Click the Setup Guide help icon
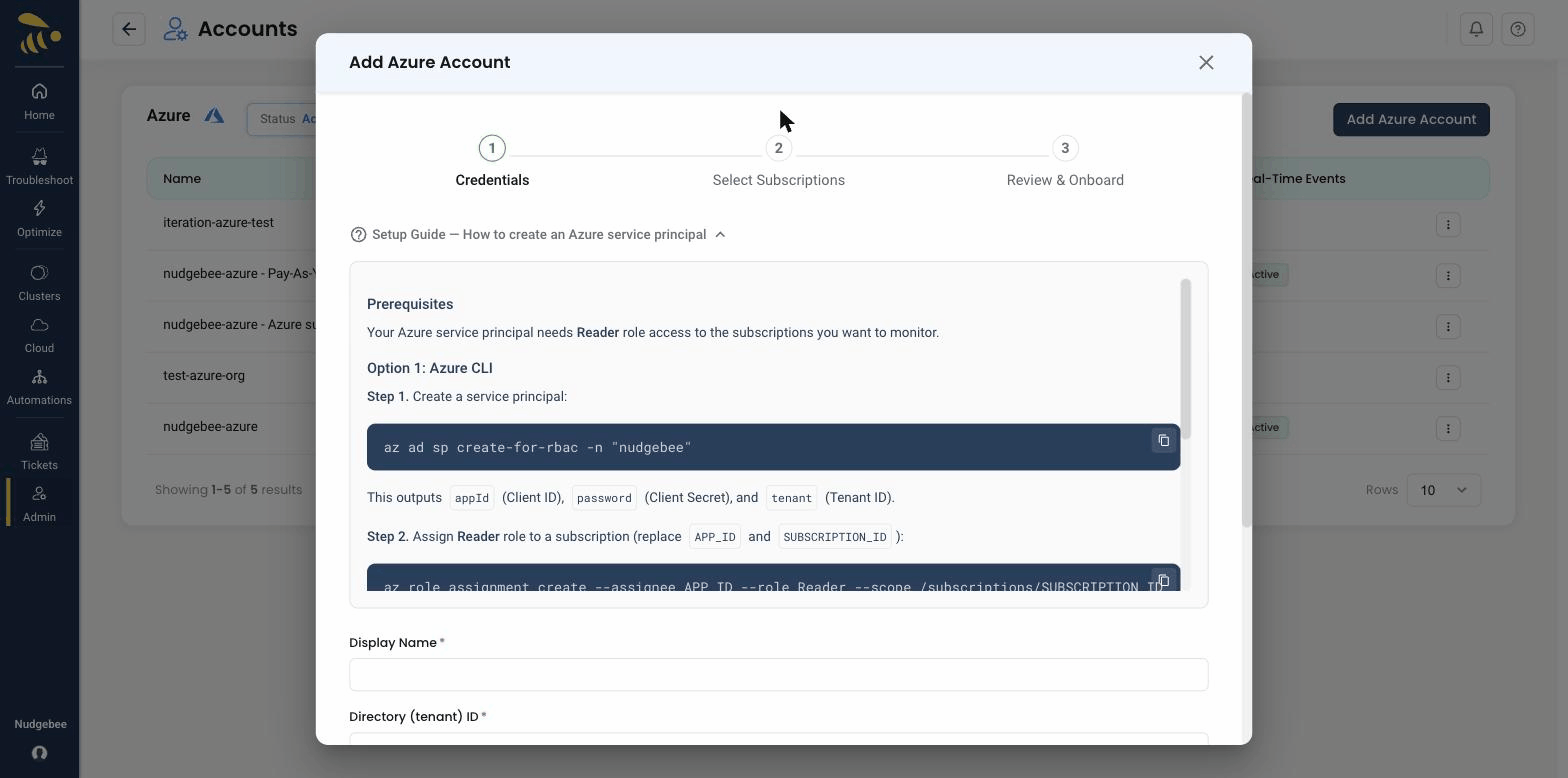 coord(358,234)
